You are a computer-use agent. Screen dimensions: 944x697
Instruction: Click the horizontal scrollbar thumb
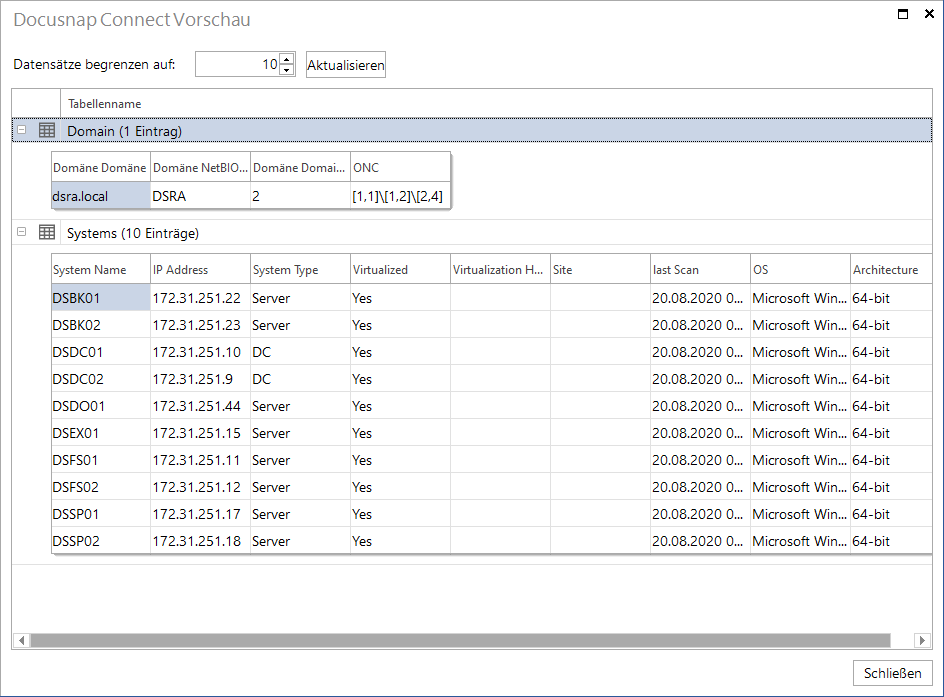click(461, 640)
